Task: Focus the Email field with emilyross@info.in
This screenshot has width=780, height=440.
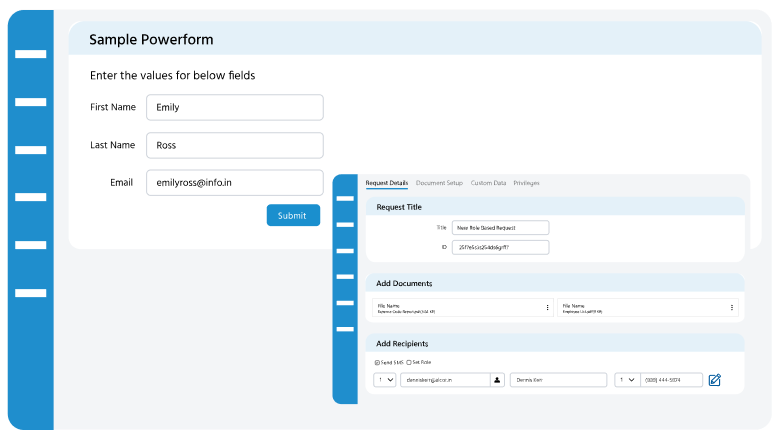Action: (x=234, y=183)
